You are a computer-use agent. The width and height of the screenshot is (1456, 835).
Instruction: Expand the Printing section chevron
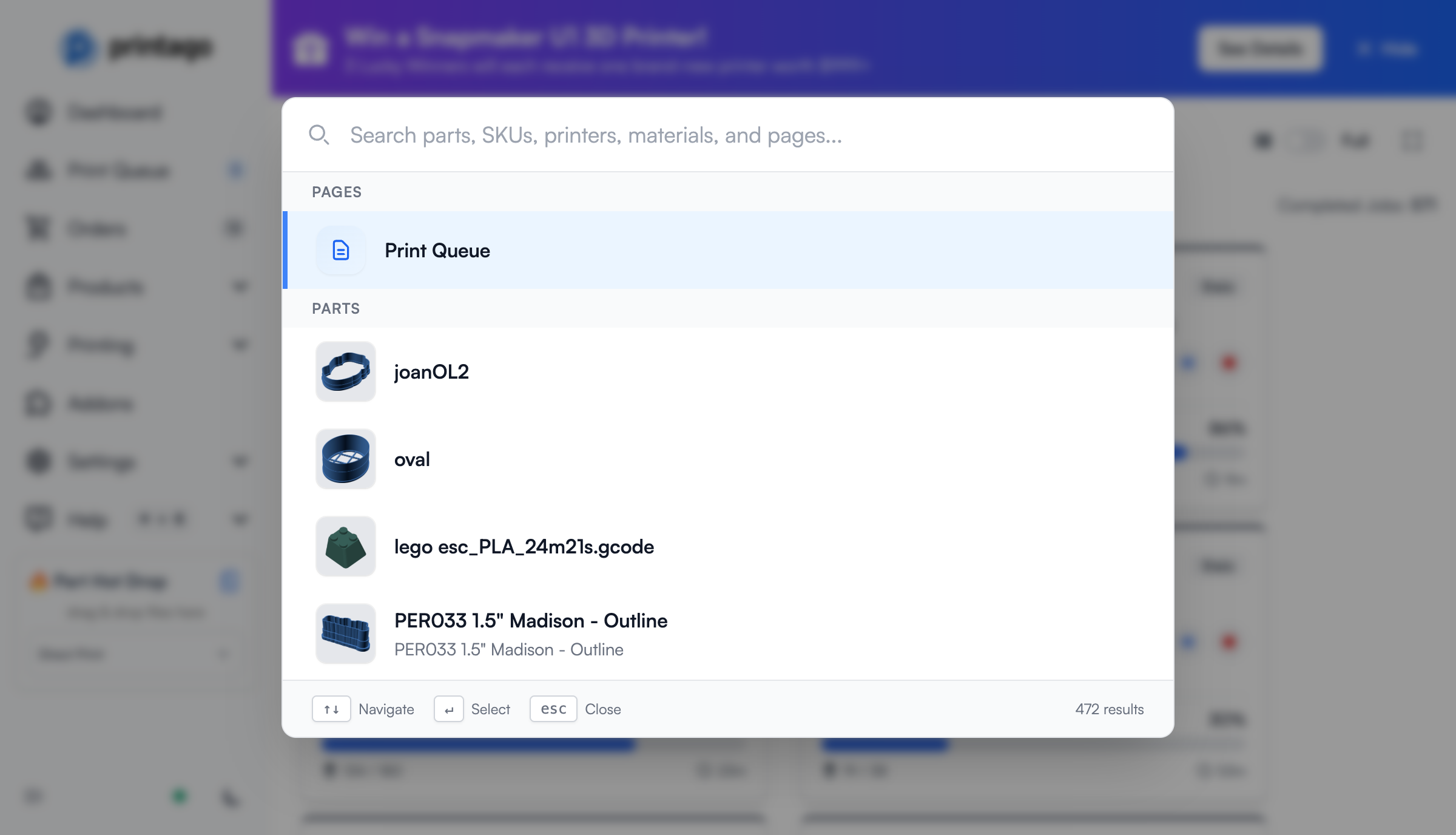pyautogui.click(x=240, y=345)
